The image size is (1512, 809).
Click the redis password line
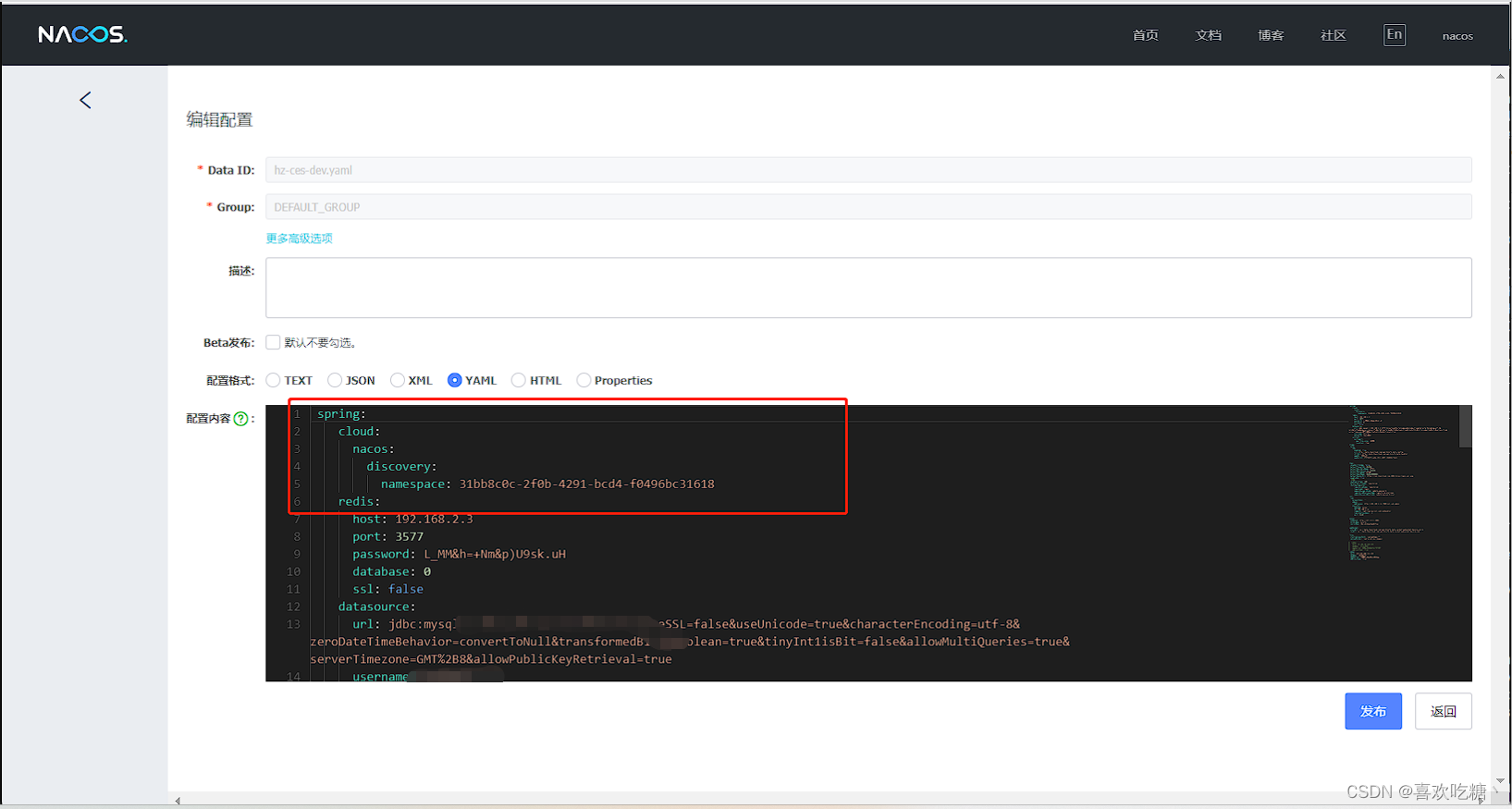tap(459, 555)
